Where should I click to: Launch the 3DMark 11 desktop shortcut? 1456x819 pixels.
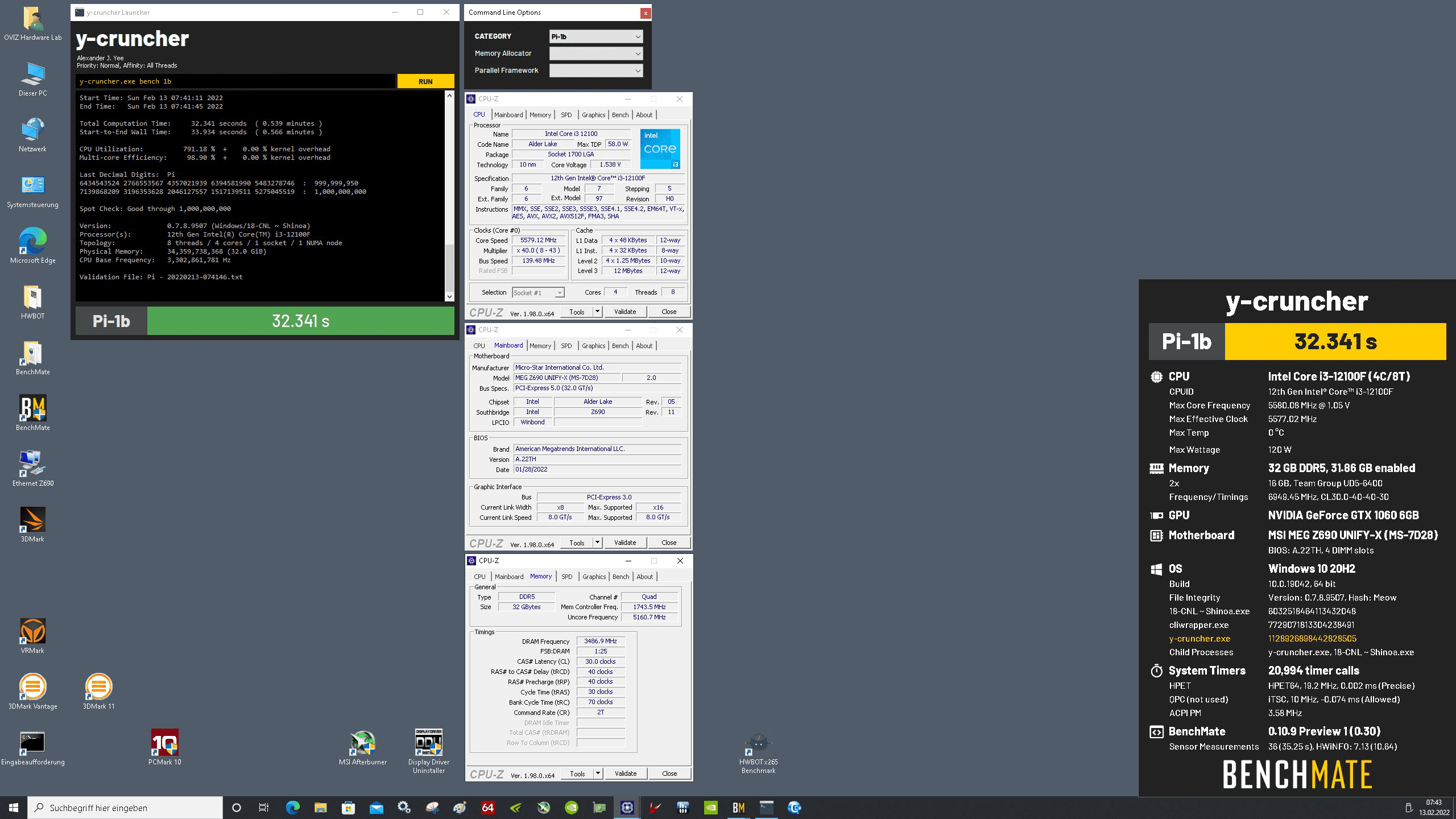tap(98, 693)
